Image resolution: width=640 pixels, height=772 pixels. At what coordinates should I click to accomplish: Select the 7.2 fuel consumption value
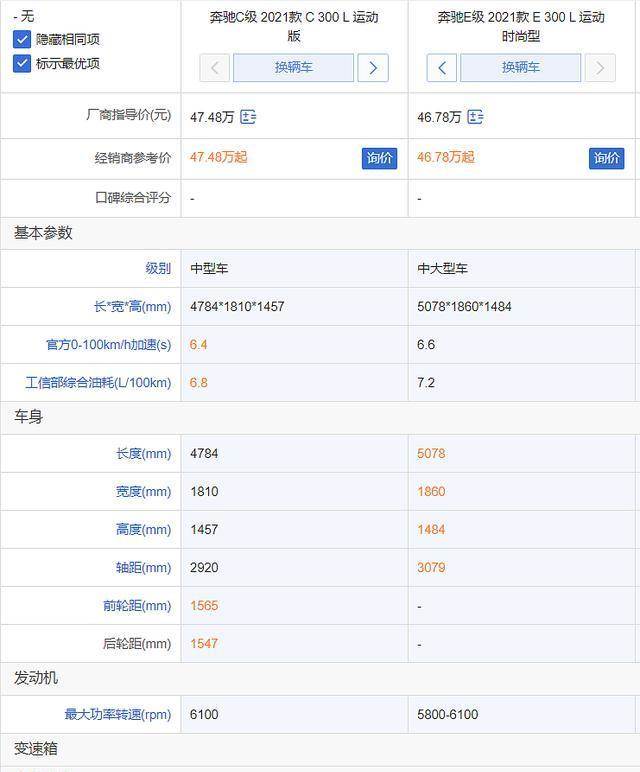coord(426,383)
